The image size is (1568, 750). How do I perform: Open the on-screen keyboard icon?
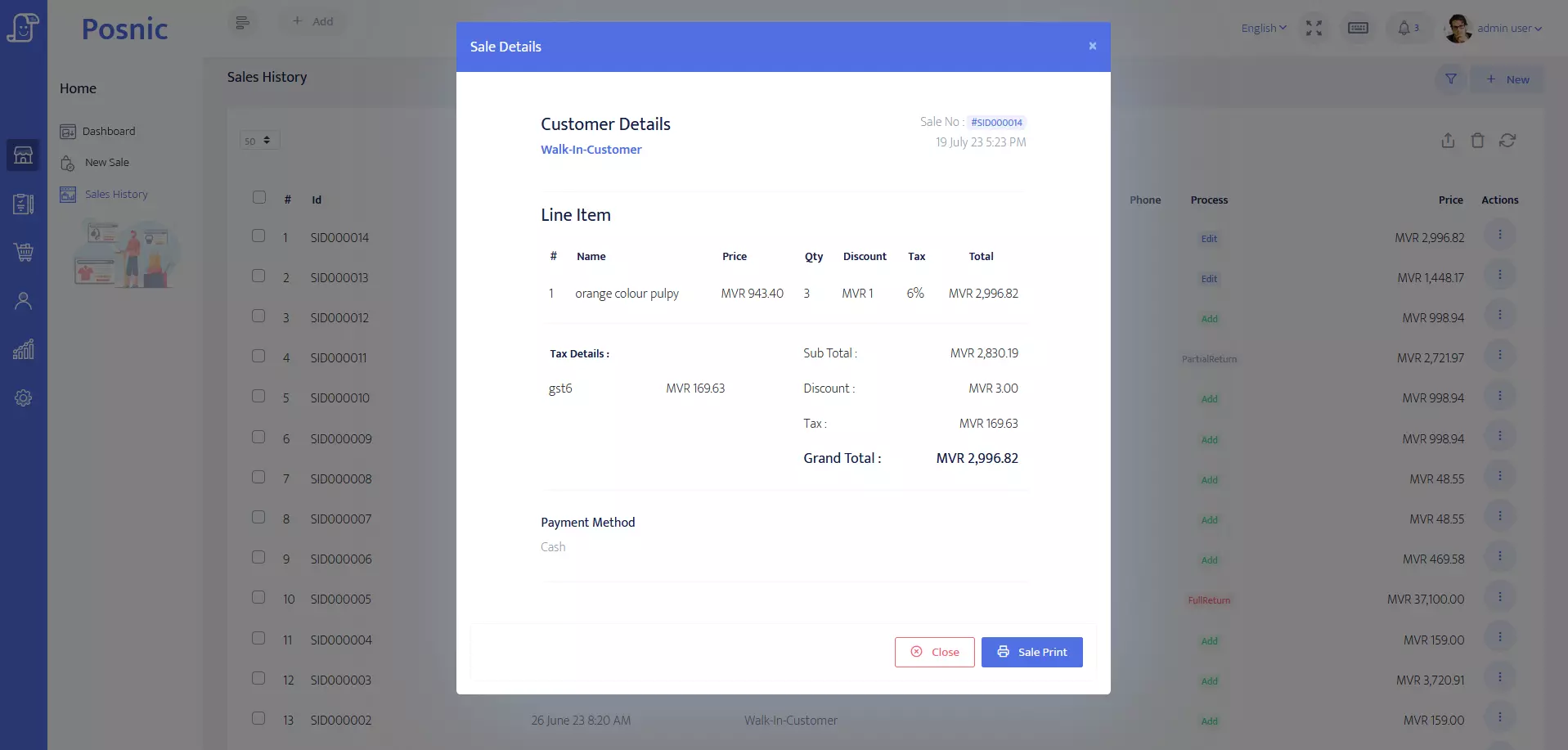click(x=1358, y=29)
